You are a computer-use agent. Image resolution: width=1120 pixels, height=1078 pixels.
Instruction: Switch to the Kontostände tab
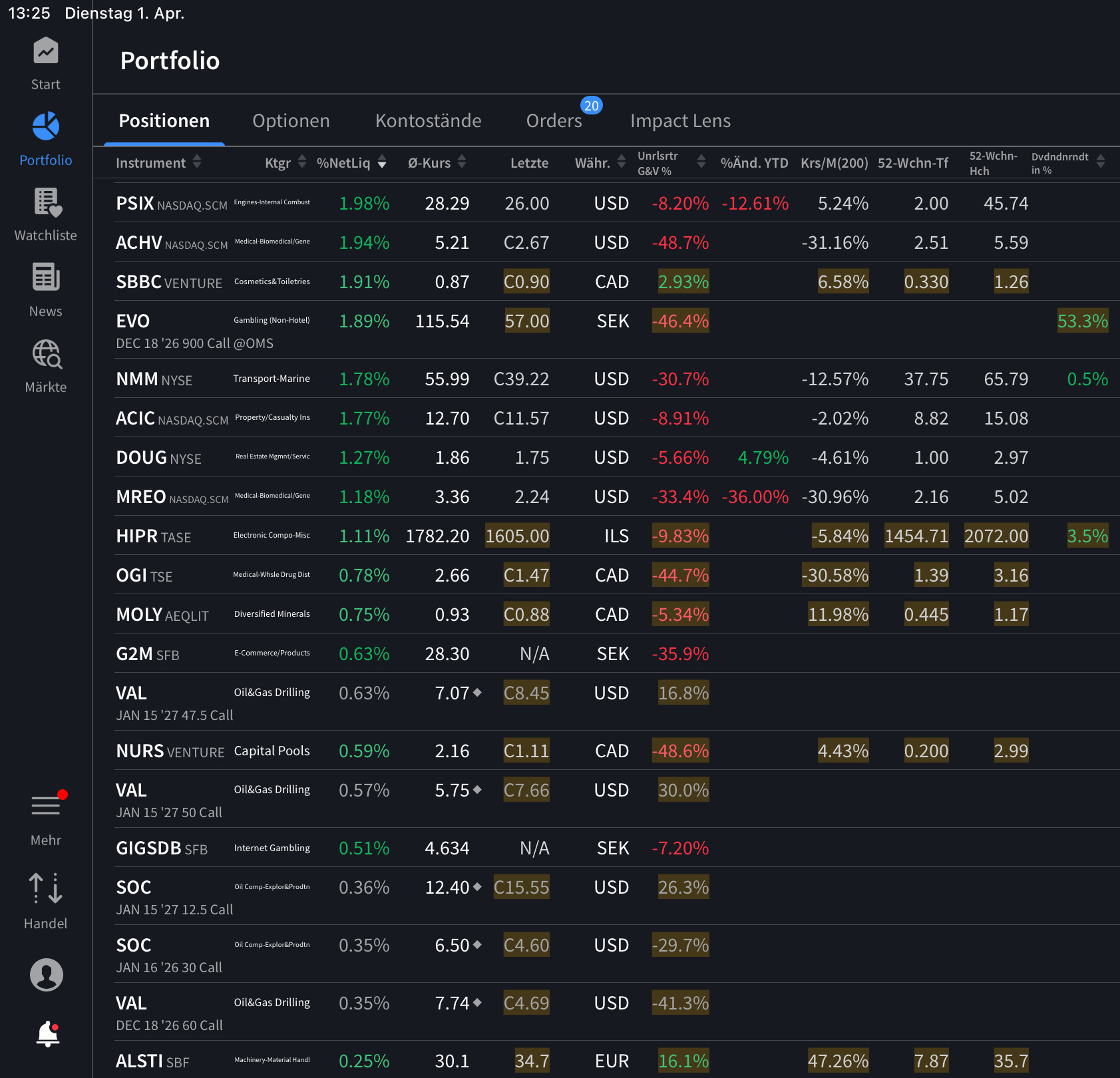tap(428, 120)
